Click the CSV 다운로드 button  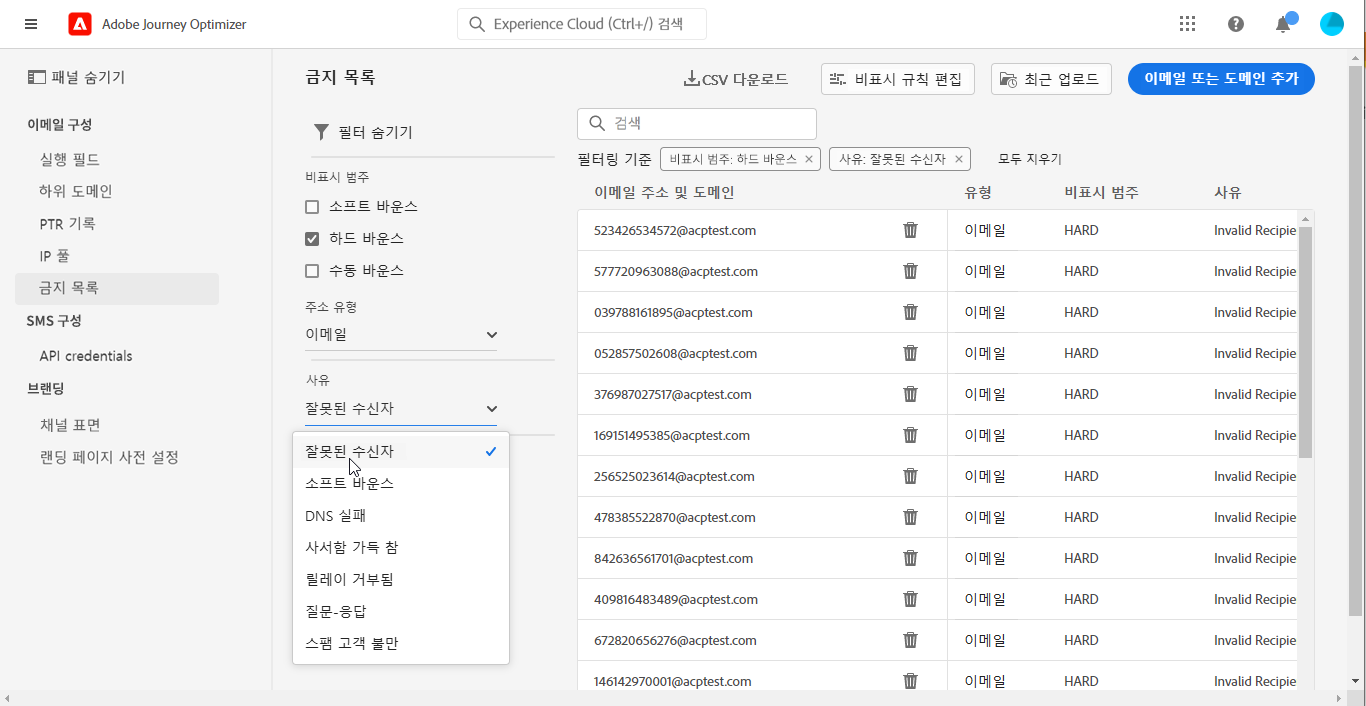coord(736,79)
